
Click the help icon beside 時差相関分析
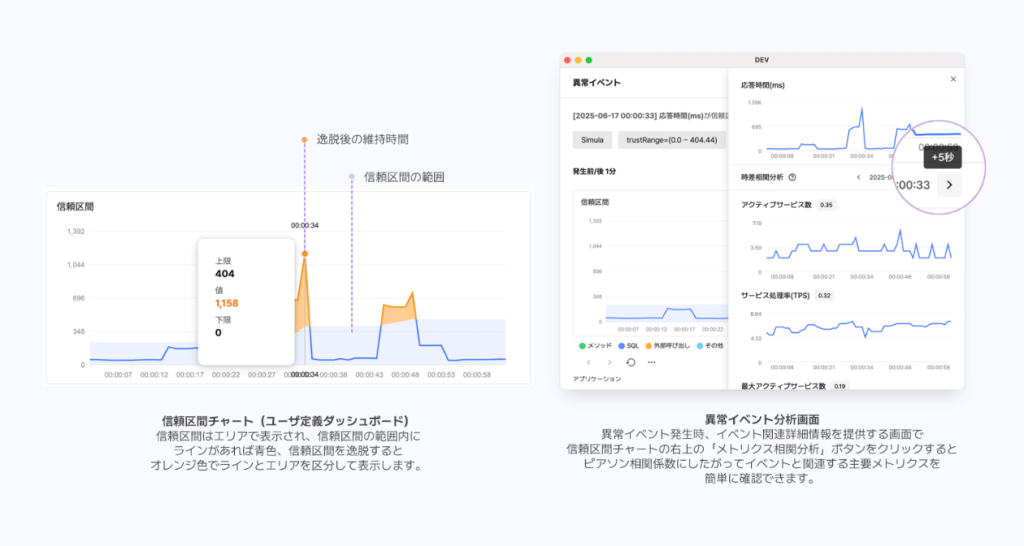792,177
